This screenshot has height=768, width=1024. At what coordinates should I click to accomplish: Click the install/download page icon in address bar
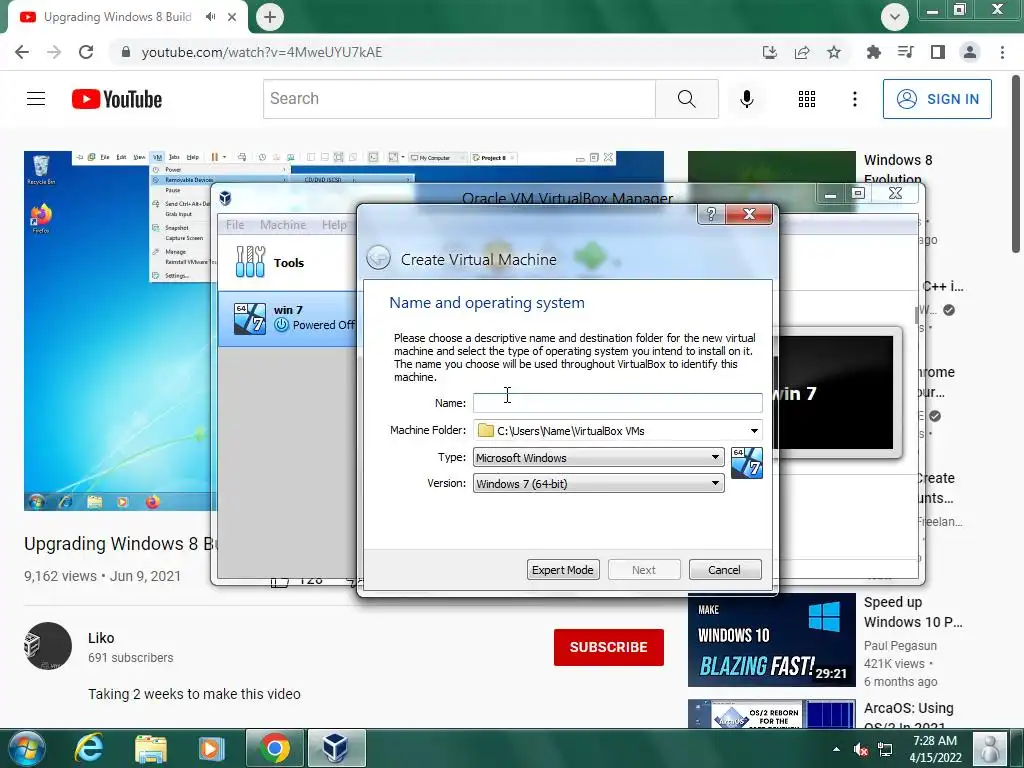(770, 52)
